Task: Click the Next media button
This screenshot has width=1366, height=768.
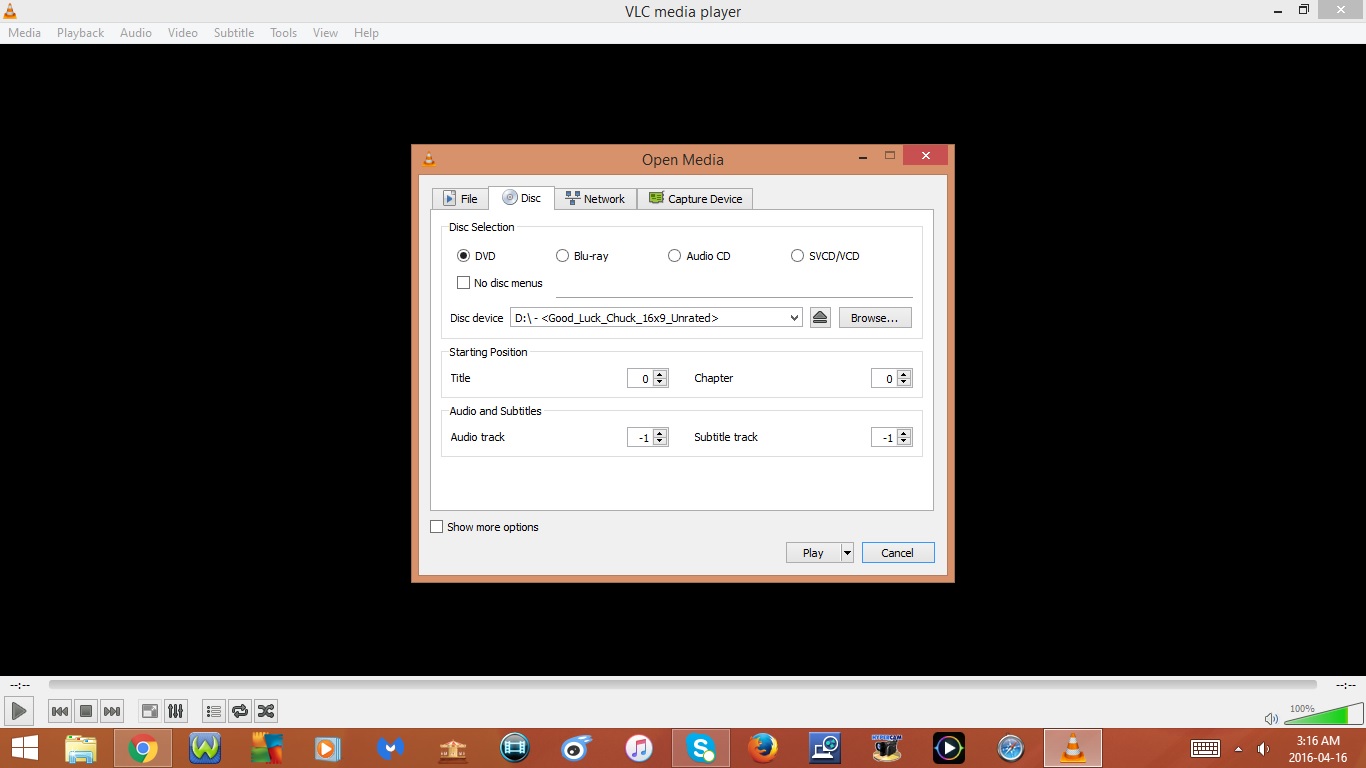Action: tap(112, 711)
